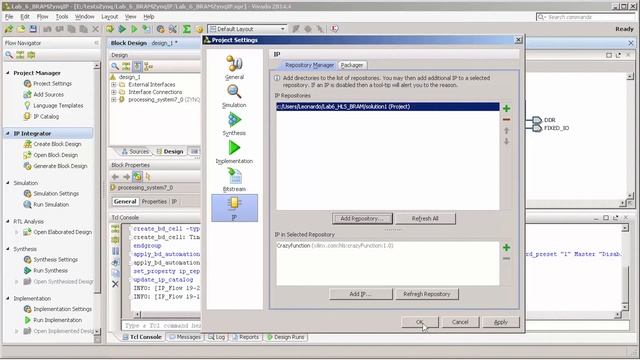Open the Default Layout dropdown

pos(247,29)
